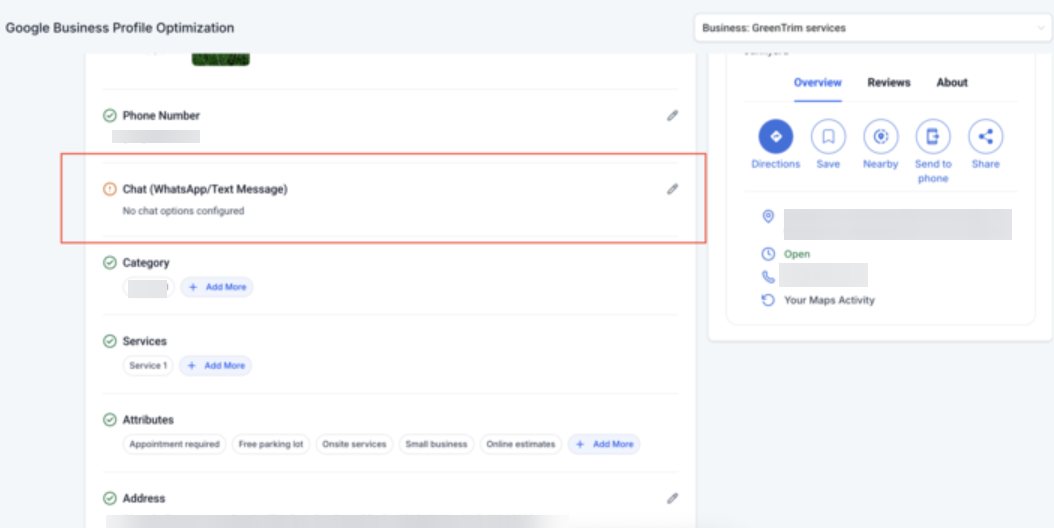Select the Free parking lot attribute chip

click(x=271, y=445)
